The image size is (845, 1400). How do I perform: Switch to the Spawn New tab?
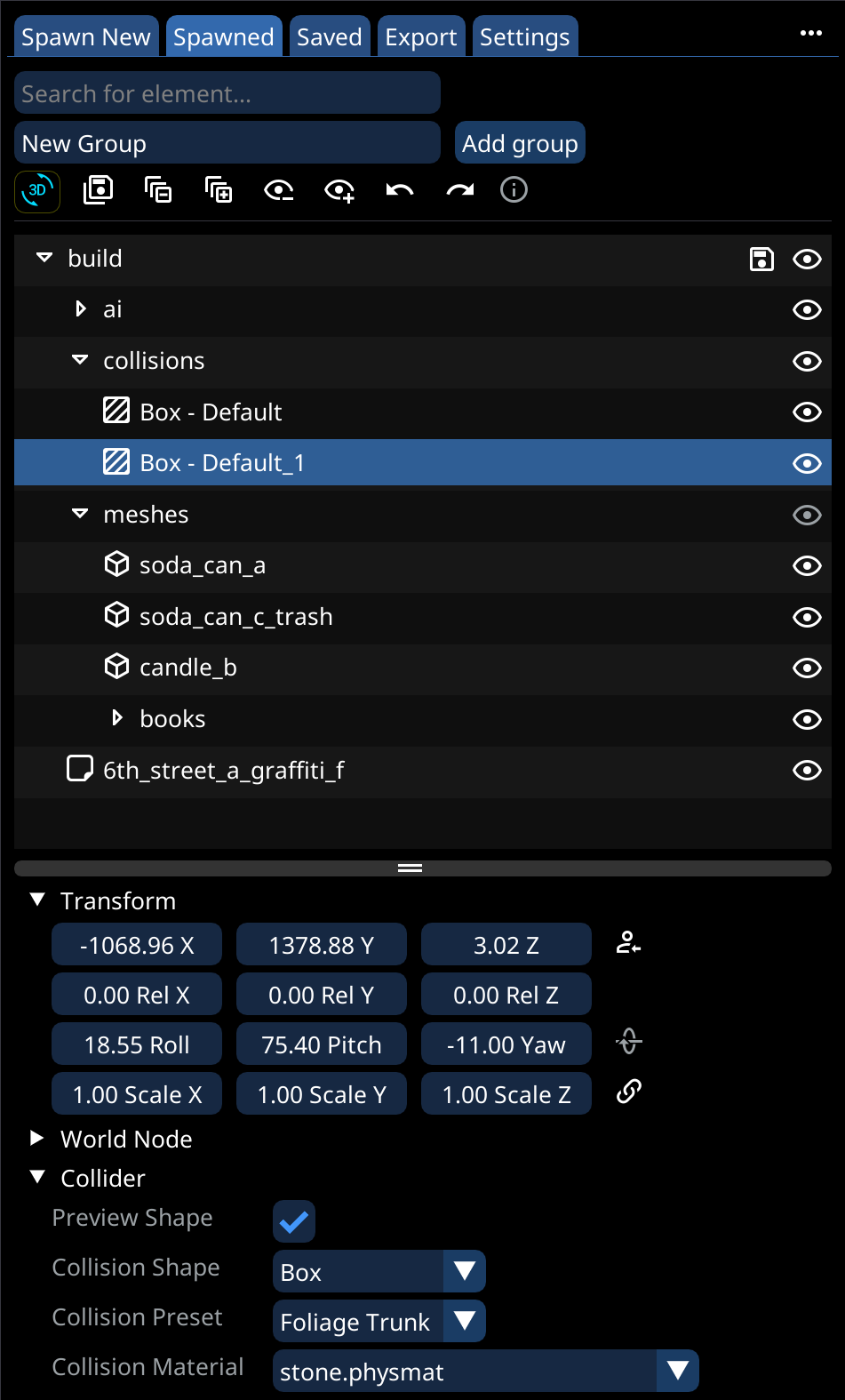(x=86, y=37)
